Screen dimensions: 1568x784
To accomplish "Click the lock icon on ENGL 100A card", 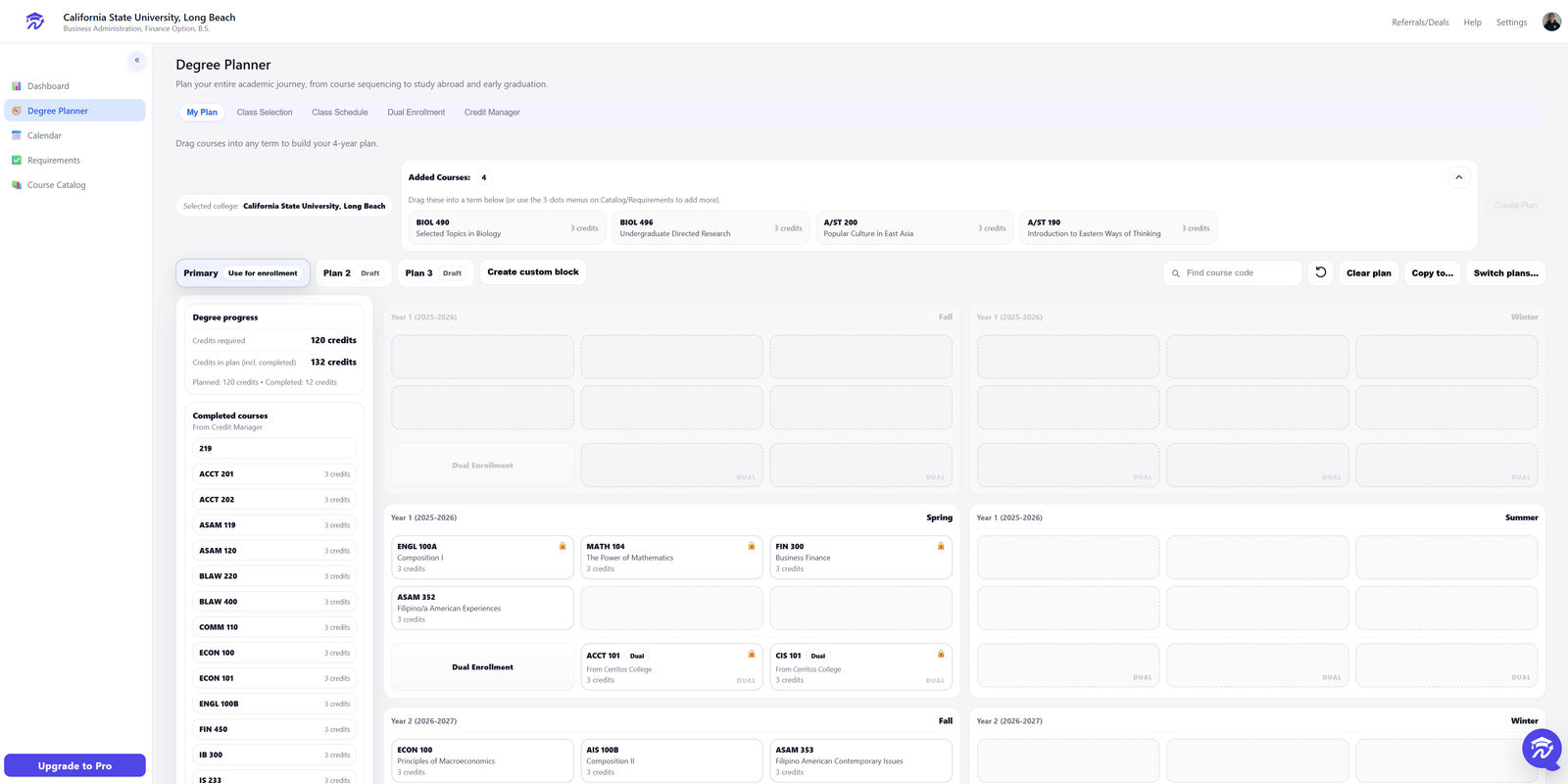I will (563, 546).
